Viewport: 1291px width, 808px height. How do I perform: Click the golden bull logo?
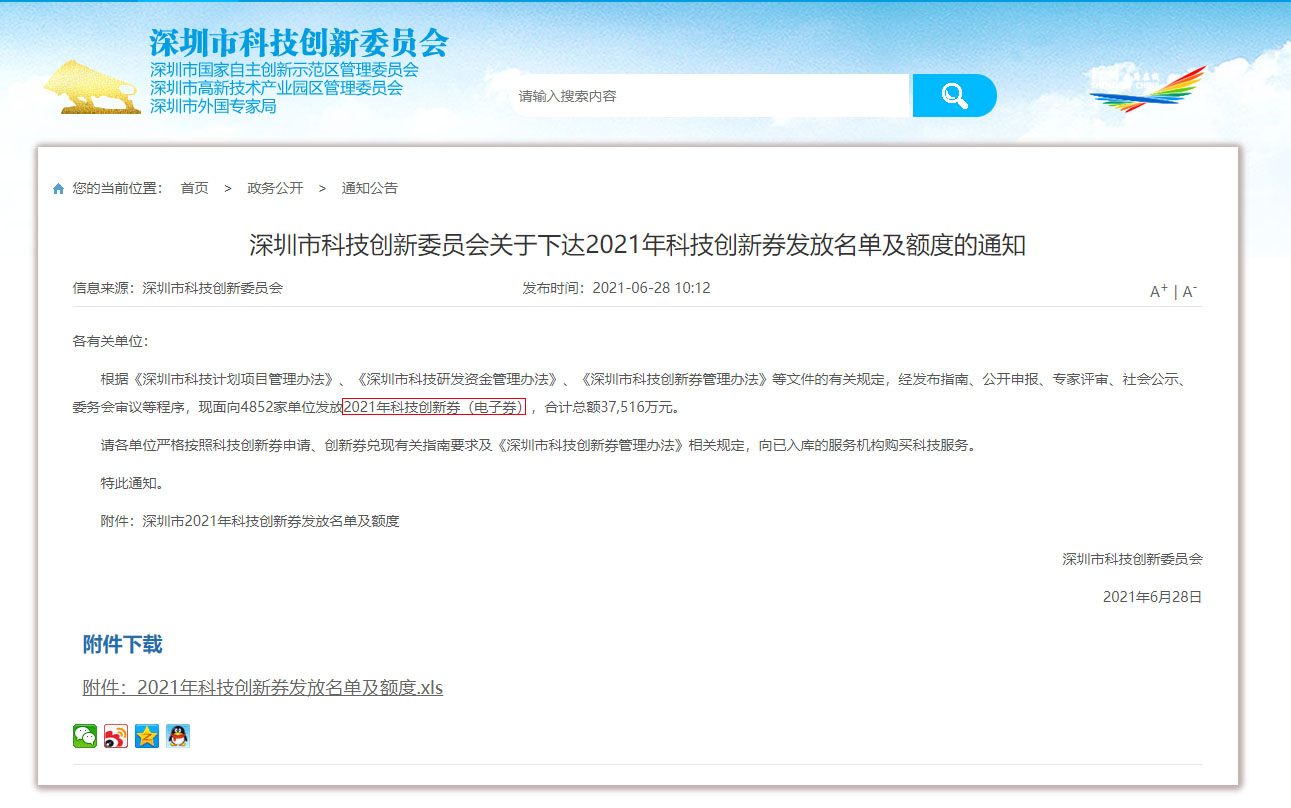tap(91, 86)
